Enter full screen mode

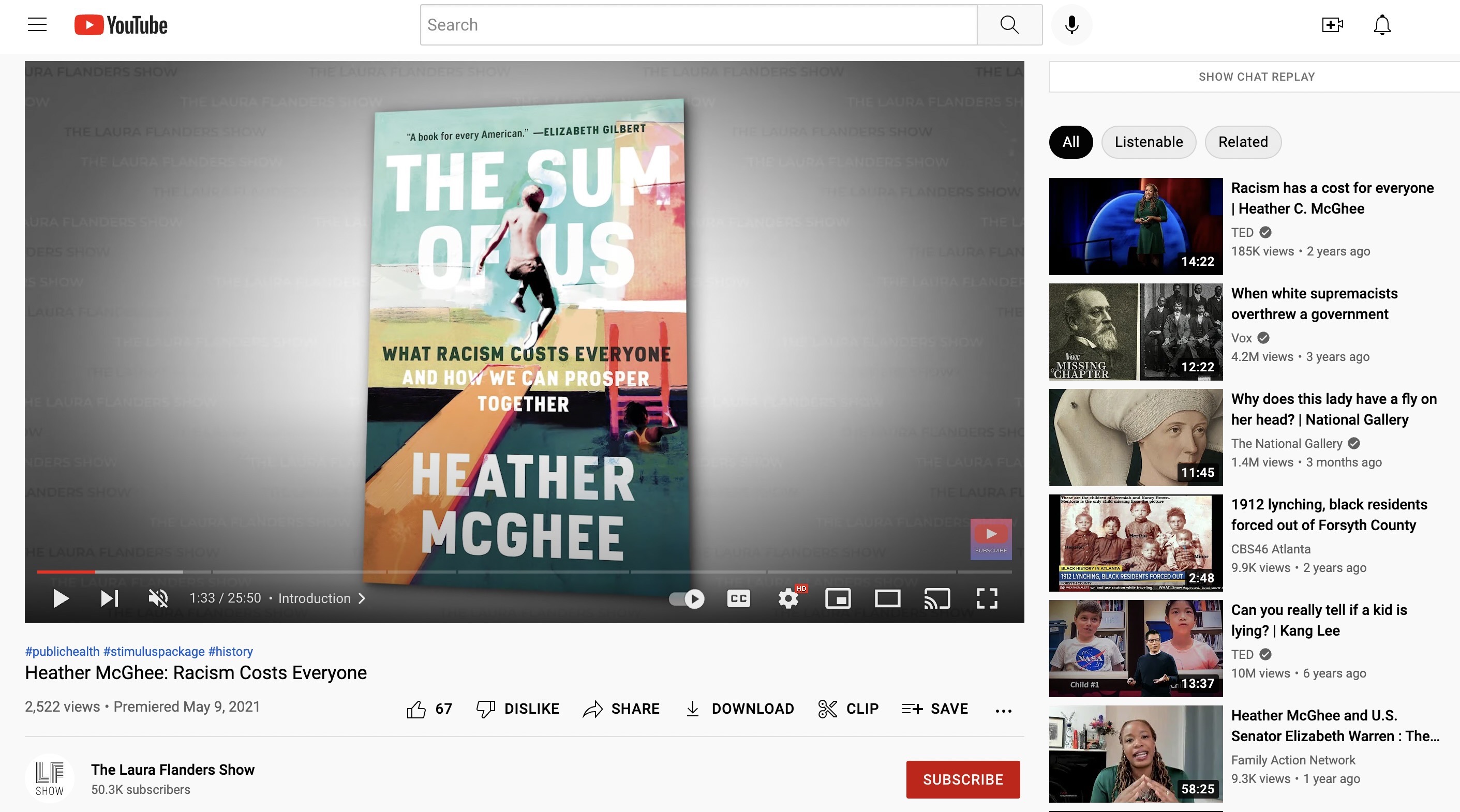point(987,599)
